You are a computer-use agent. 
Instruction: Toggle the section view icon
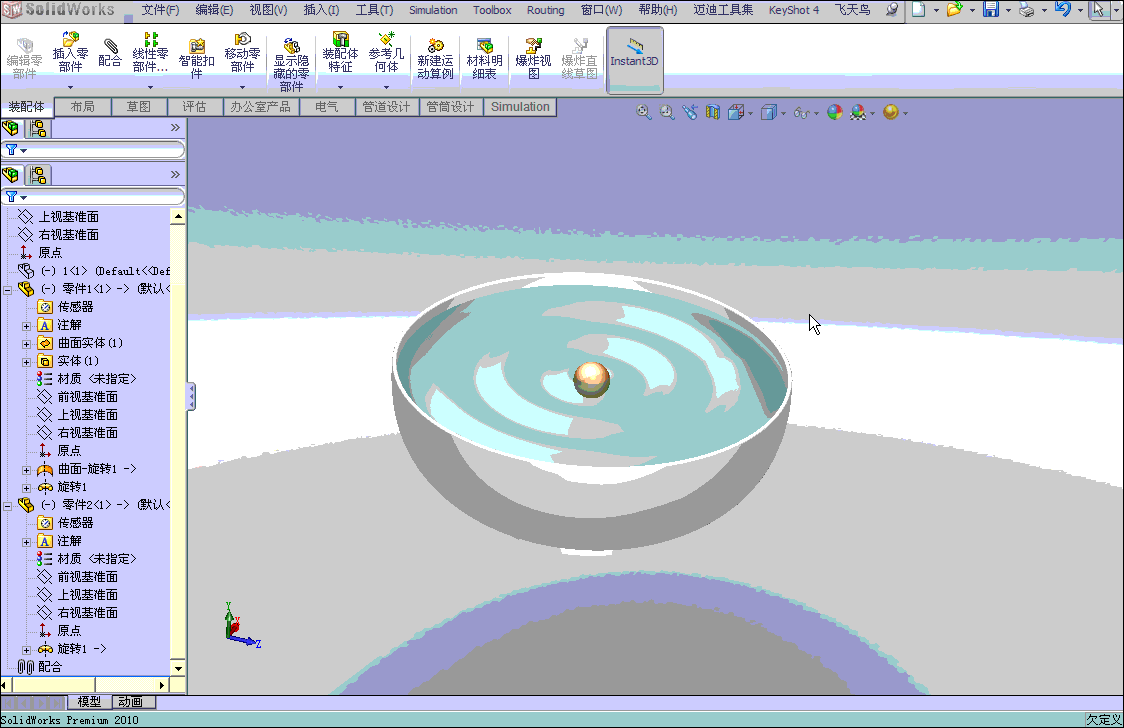pyautogui.click(x=713, y=112)
